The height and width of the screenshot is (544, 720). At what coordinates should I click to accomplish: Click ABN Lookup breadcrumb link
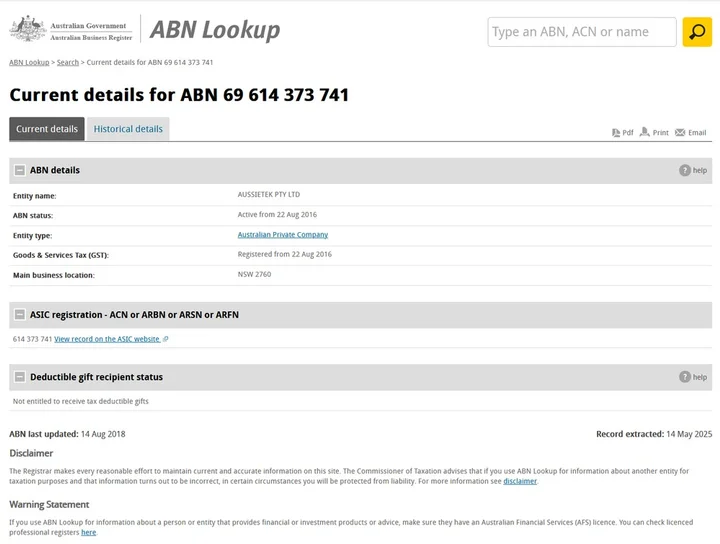pyautogui.click(x=29, y=62)
